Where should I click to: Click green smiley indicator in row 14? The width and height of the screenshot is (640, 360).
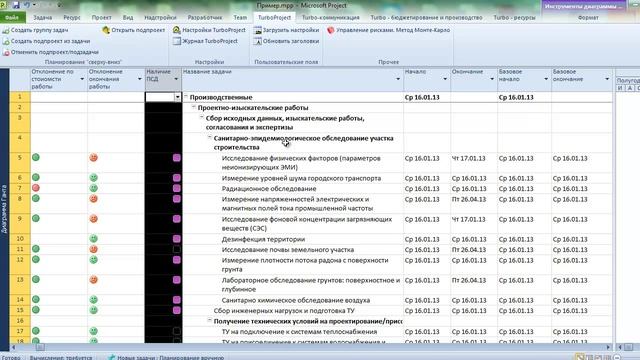pyautogui.click(x=93, y=300)
